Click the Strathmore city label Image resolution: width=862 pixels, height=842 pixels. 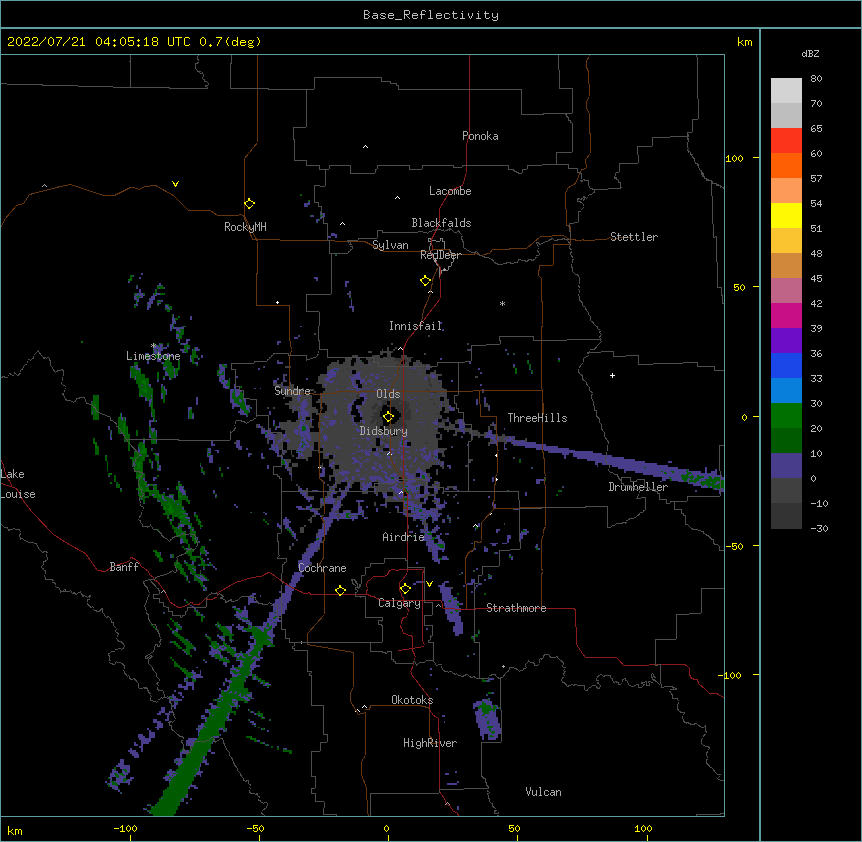click(516, 608)
